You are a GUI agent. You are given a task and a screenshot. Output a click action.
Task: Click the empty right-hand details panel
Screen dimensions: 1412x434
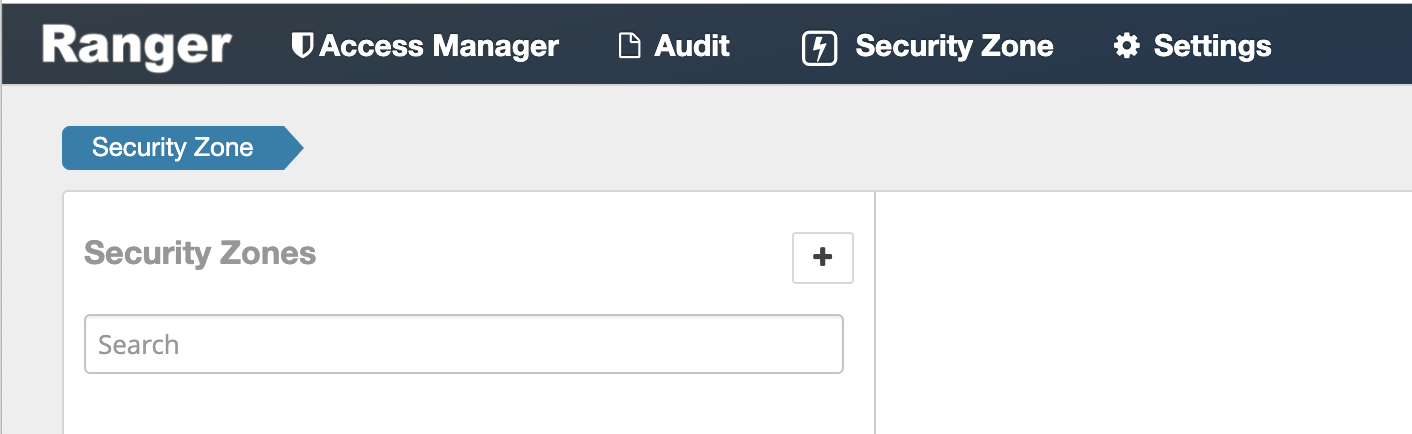(1140, 310)
